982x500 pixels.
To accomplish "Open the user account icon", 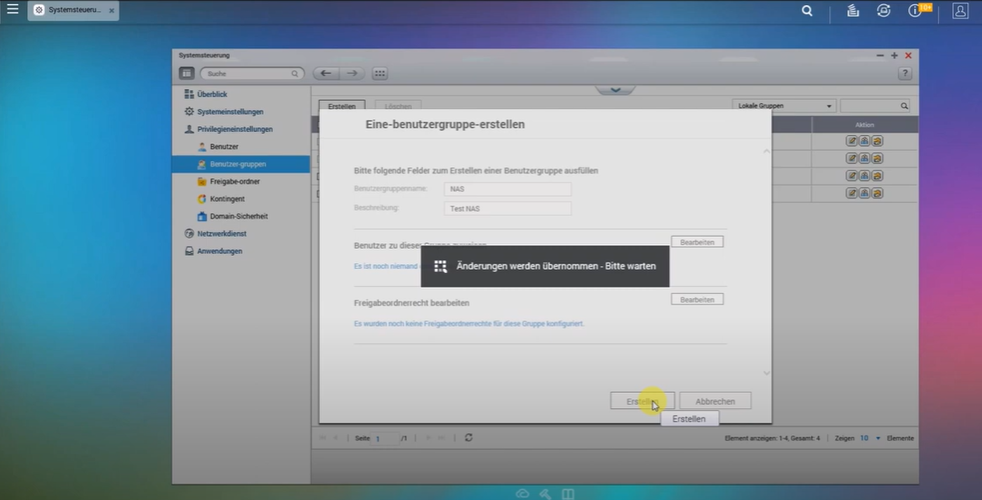I will 960,11.
